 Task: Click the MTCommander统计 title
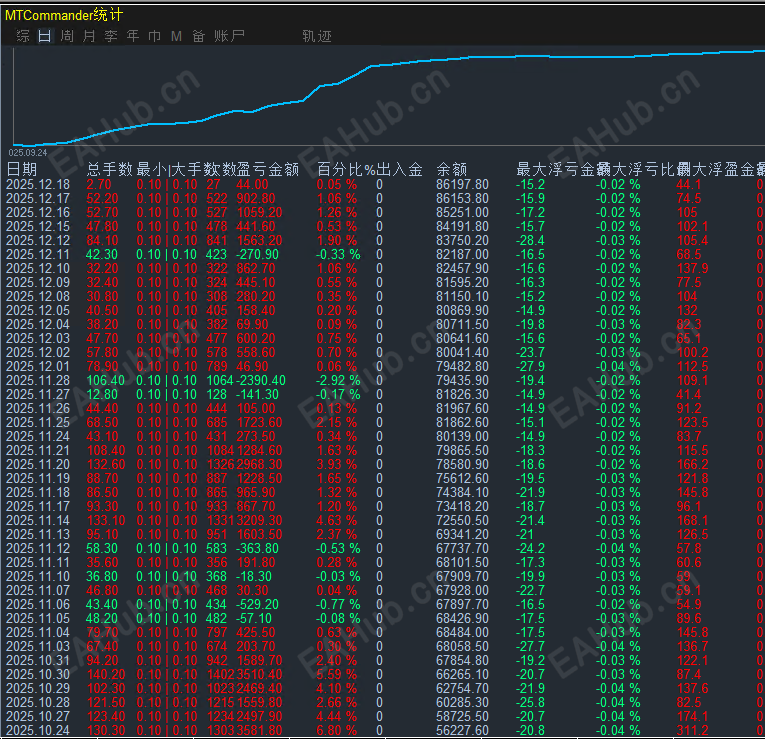click(x=64, y=15)
